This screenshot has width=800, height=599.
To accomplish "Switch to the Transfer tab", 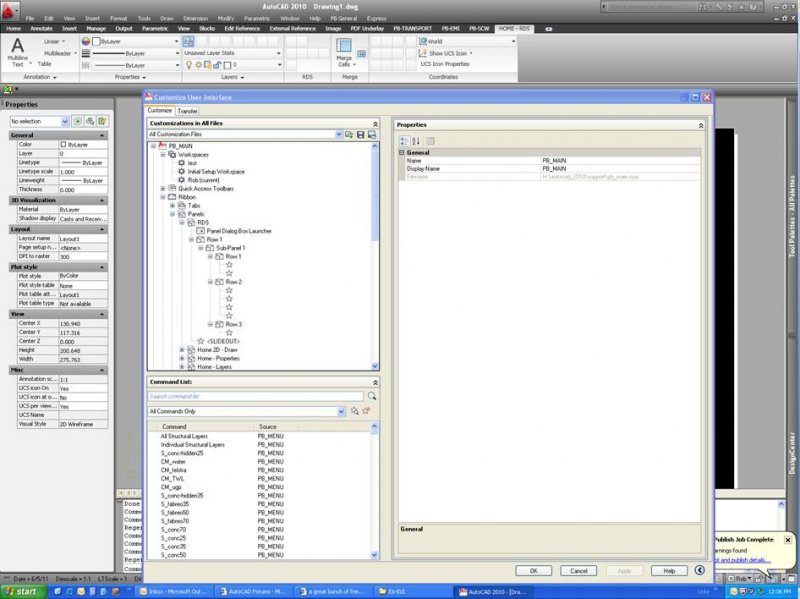I will coord(187,111).
